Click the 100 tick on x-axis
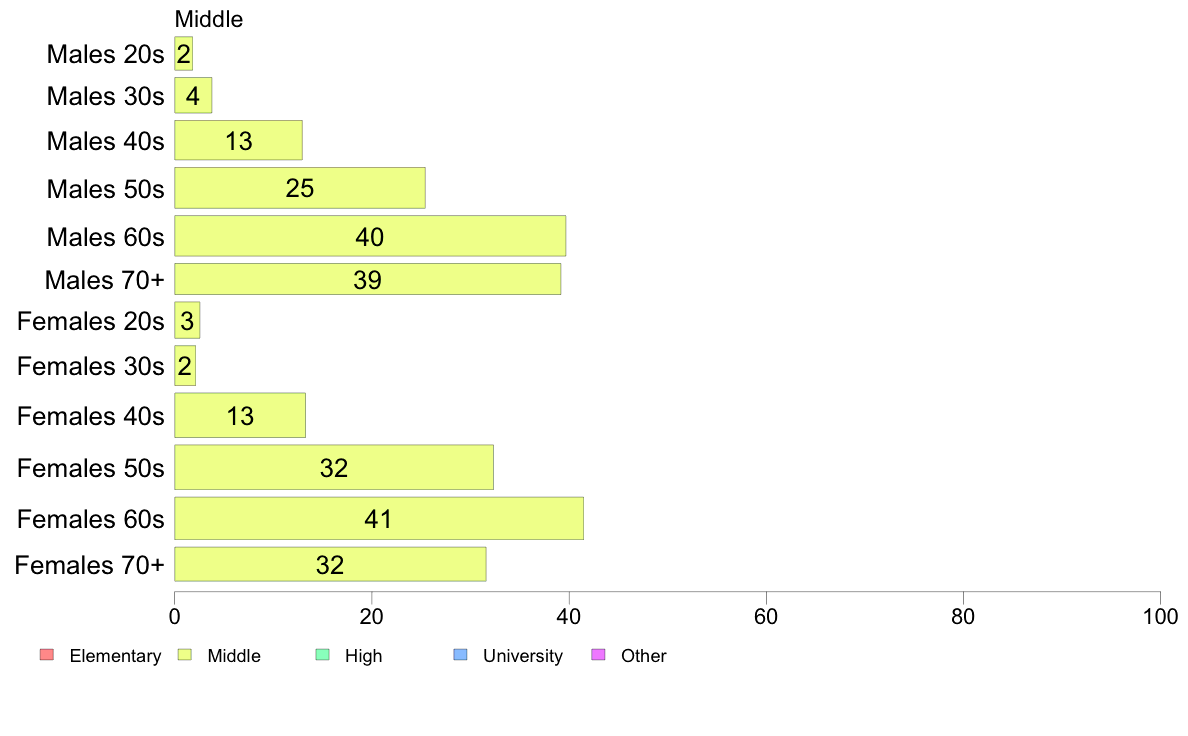This screenshot has width=1188, height=736. click(x=1160, y=616)
